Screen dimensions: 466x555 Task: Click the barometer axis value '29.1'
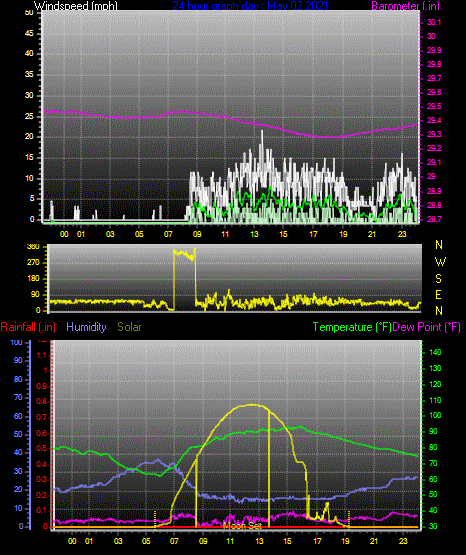click(x=434, y=162)
